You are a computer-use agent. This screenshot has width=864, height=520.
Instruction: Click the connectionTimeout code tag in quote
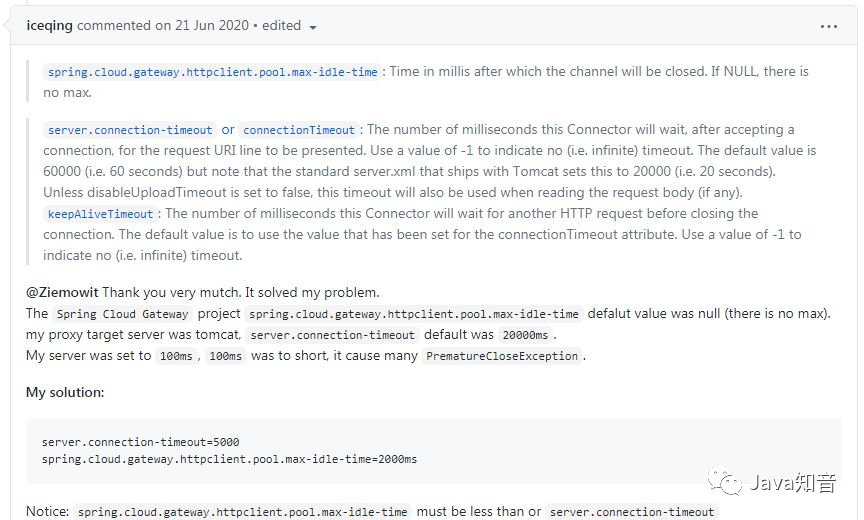tap(299, 130)
